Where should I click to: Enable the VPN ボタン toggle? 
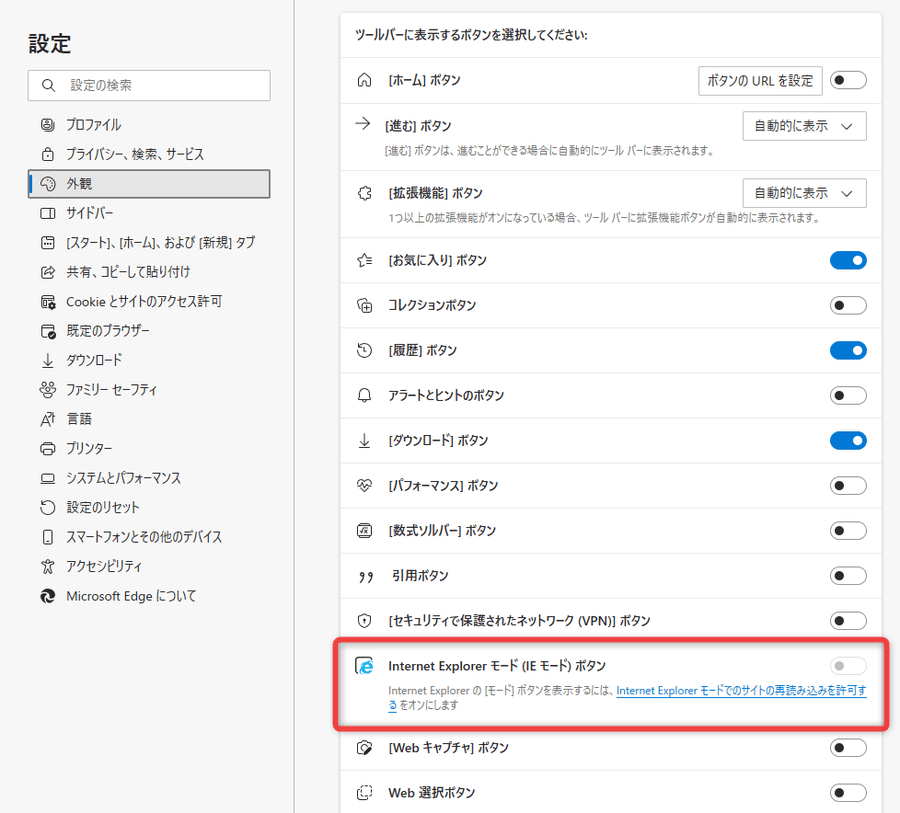848,621
